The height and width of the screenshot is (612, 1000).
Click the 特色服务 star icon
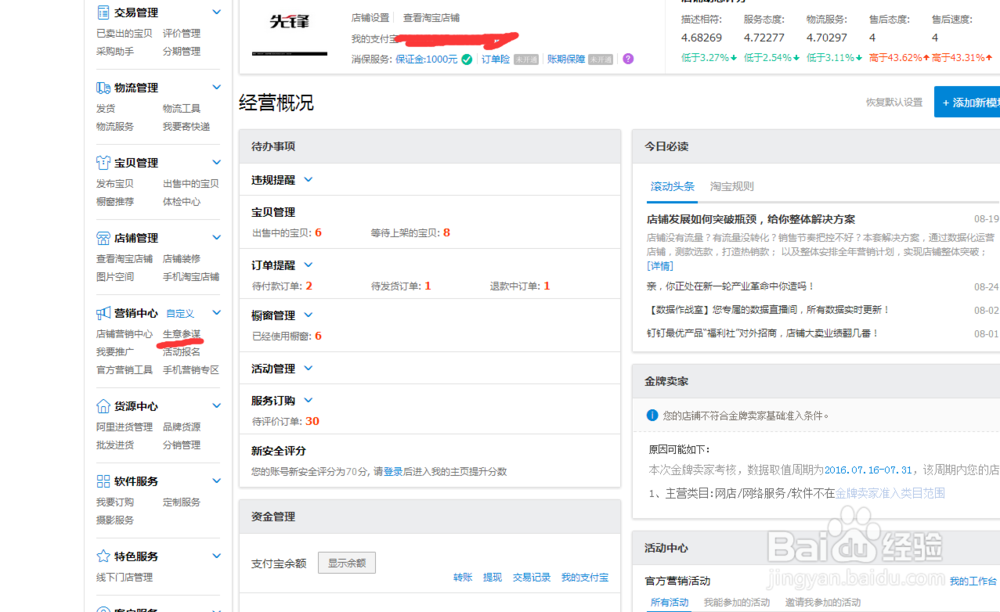[103, 556]
